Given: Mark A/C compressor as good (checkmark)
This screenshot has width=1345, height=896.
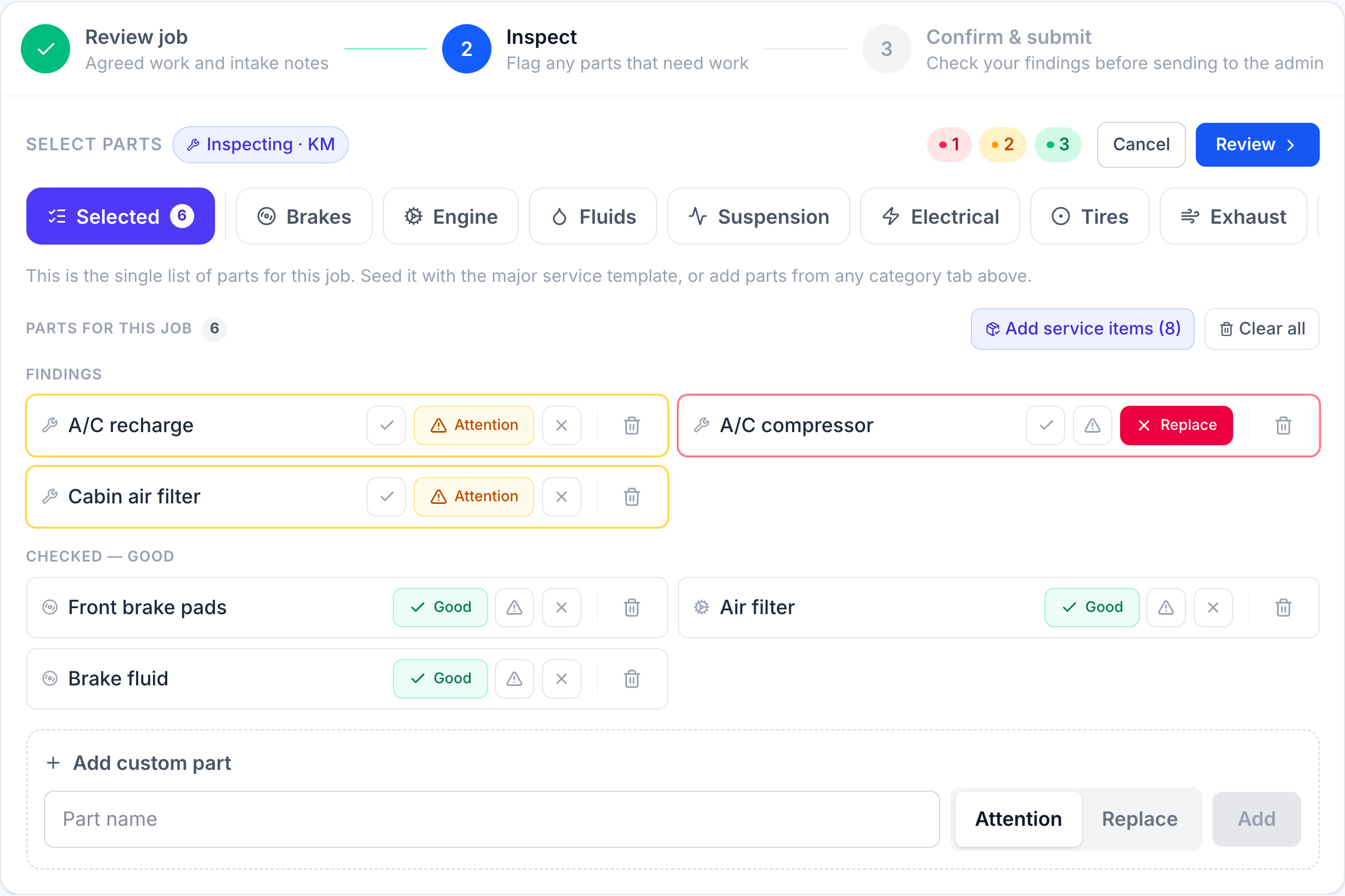Looking at the screenshot, I should 1046,426.
